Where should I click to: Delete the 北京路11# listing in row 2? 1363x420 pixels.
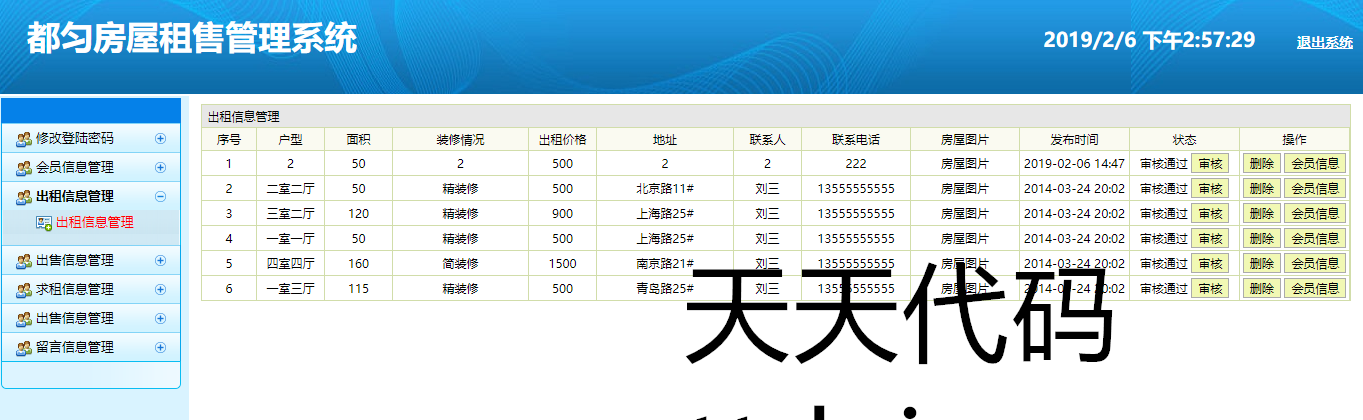tap(1262, 188)
